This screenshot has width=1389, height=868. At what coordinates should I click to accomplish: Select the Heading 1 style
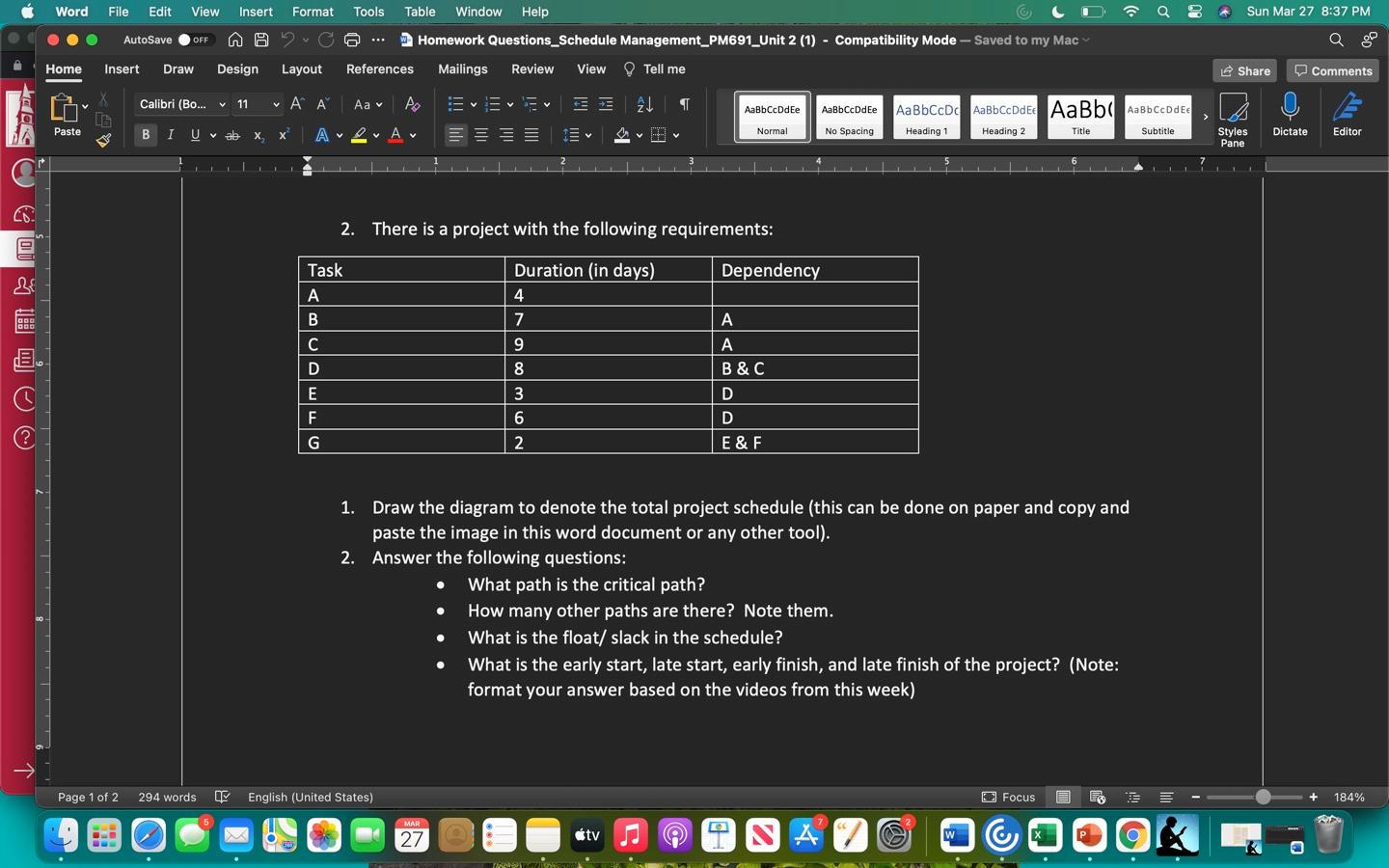click(925, 117)
